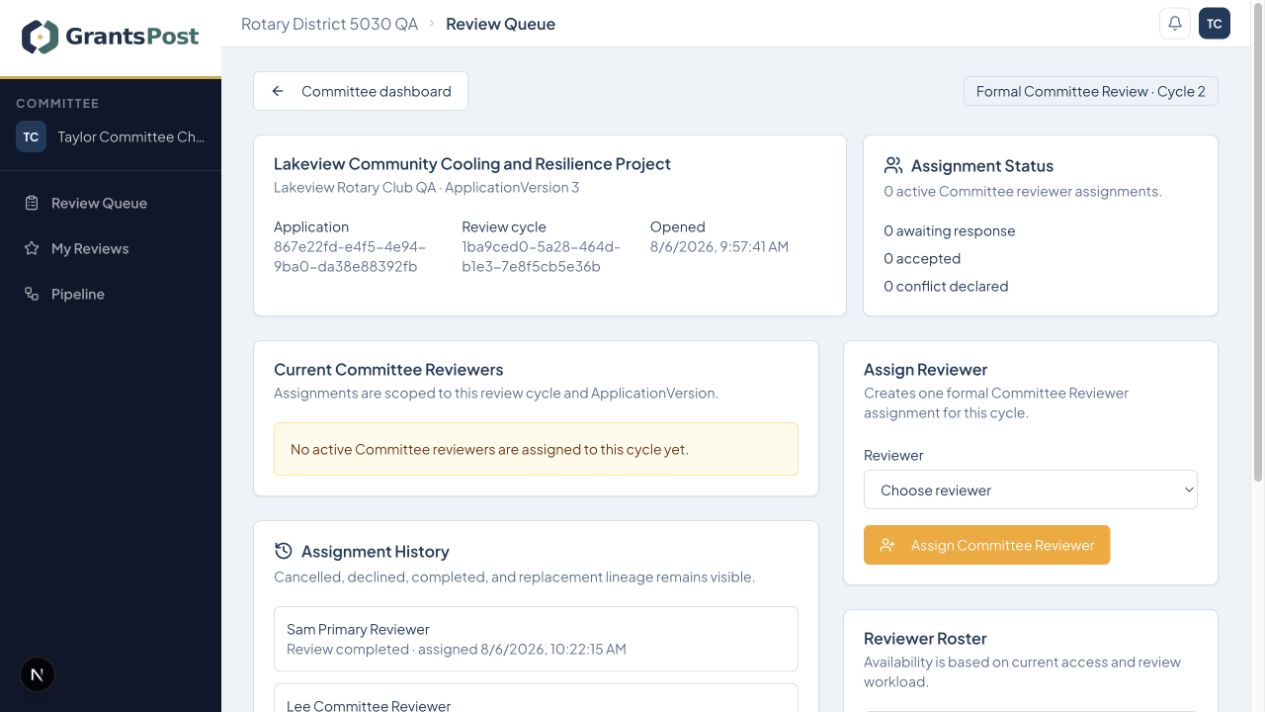Click the Assign Reviewer heading

(x=925, y=370)
